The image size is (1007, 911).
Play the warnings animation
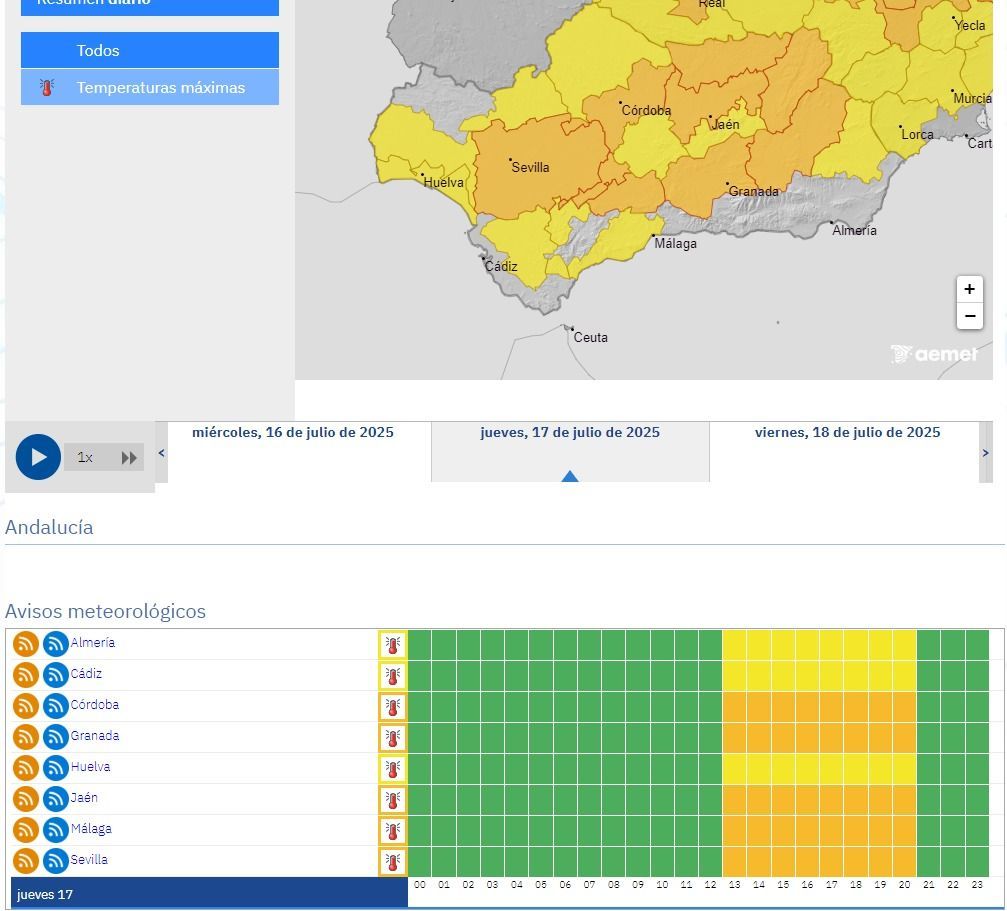38,457
